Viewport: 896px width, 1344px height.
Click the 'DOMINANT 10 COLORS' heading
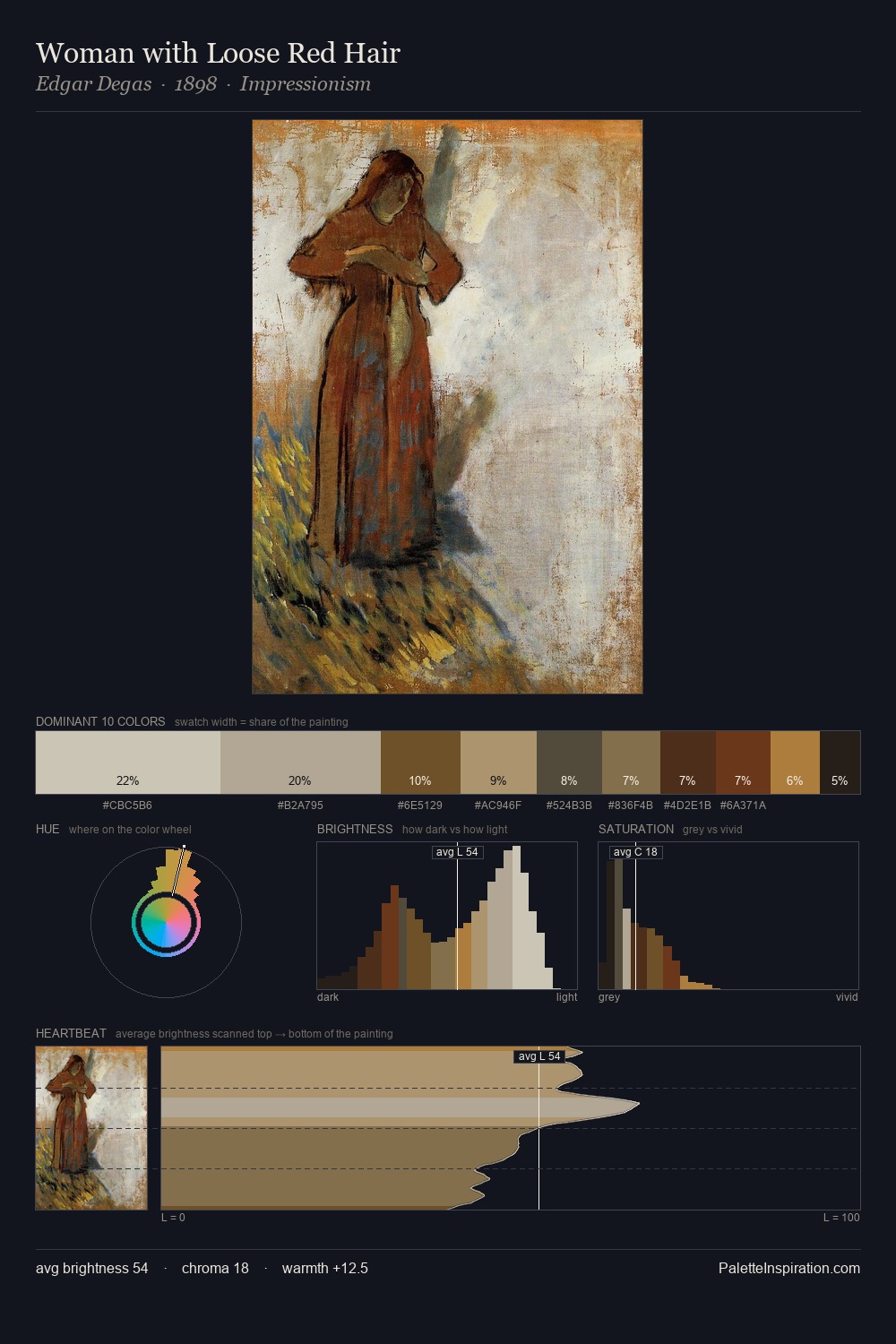[x=100, y=721]
